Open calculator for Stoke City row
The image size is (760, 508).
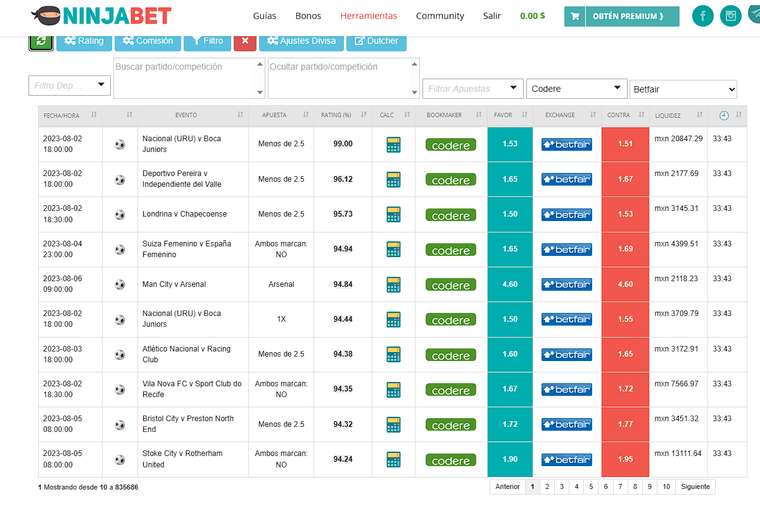[x=393, y=460]
